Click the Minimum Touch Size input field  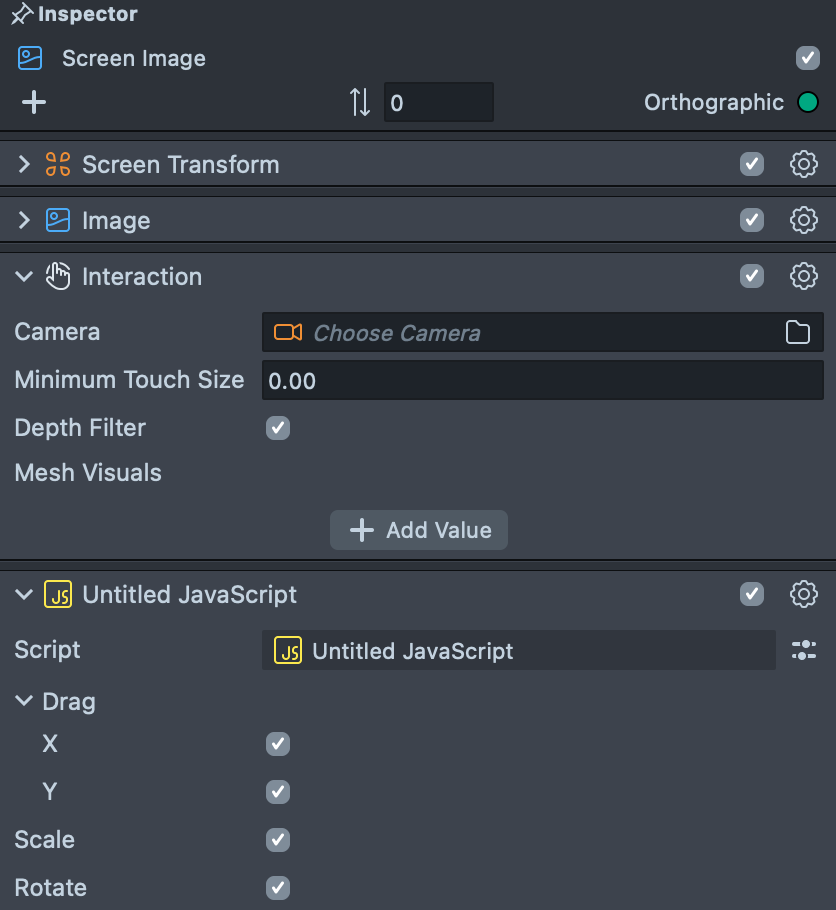click(x=542, y=381)
